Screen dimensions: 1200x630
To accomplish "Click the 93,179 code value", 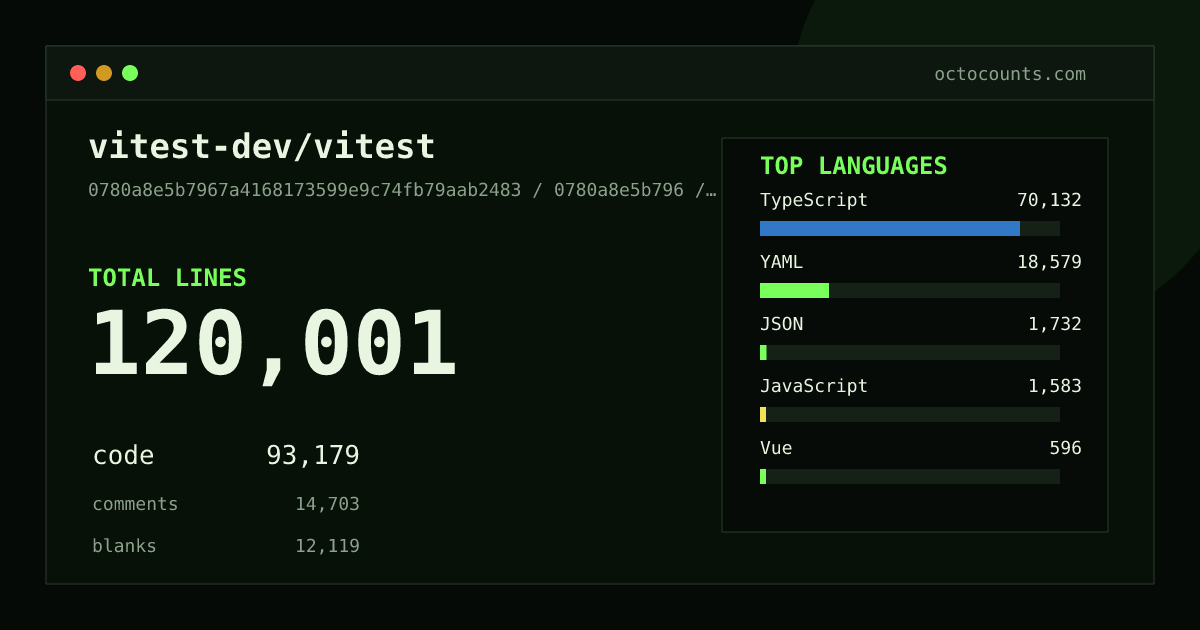I will (313, 456).
